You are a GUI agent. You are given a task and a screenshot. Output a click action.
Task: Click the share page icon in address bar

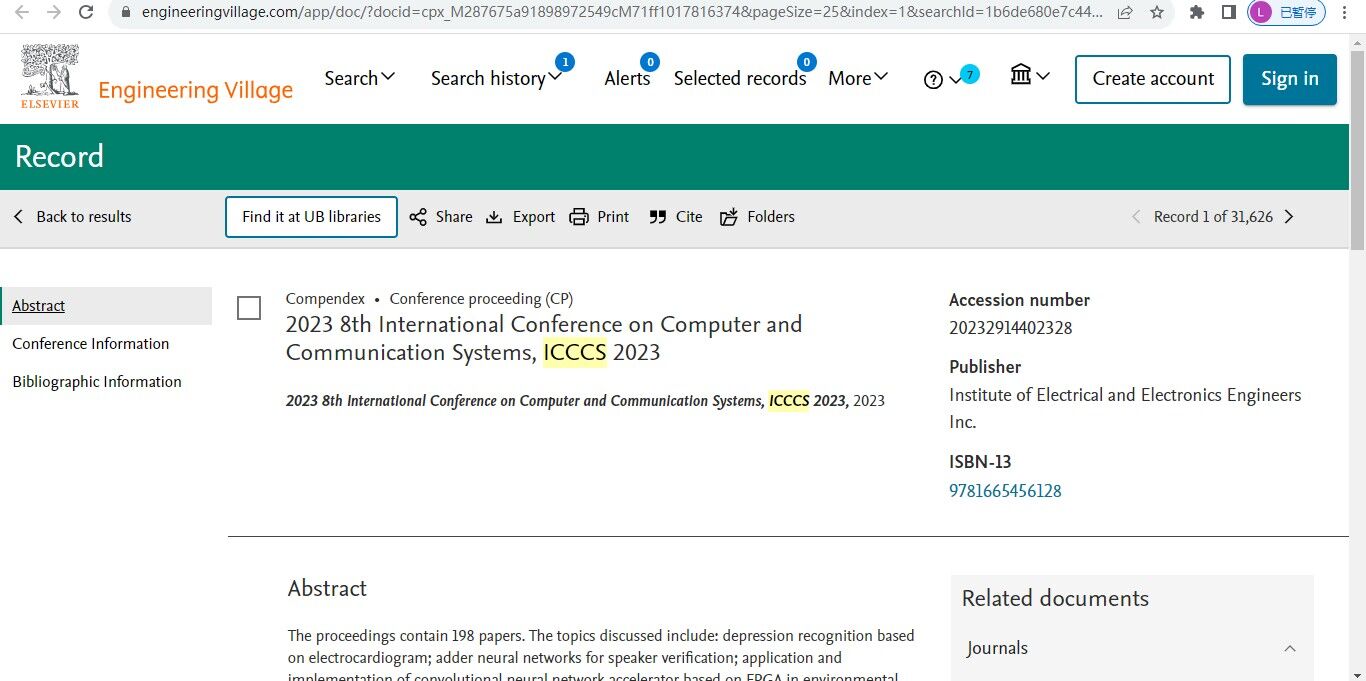[x=1125, y=13]
